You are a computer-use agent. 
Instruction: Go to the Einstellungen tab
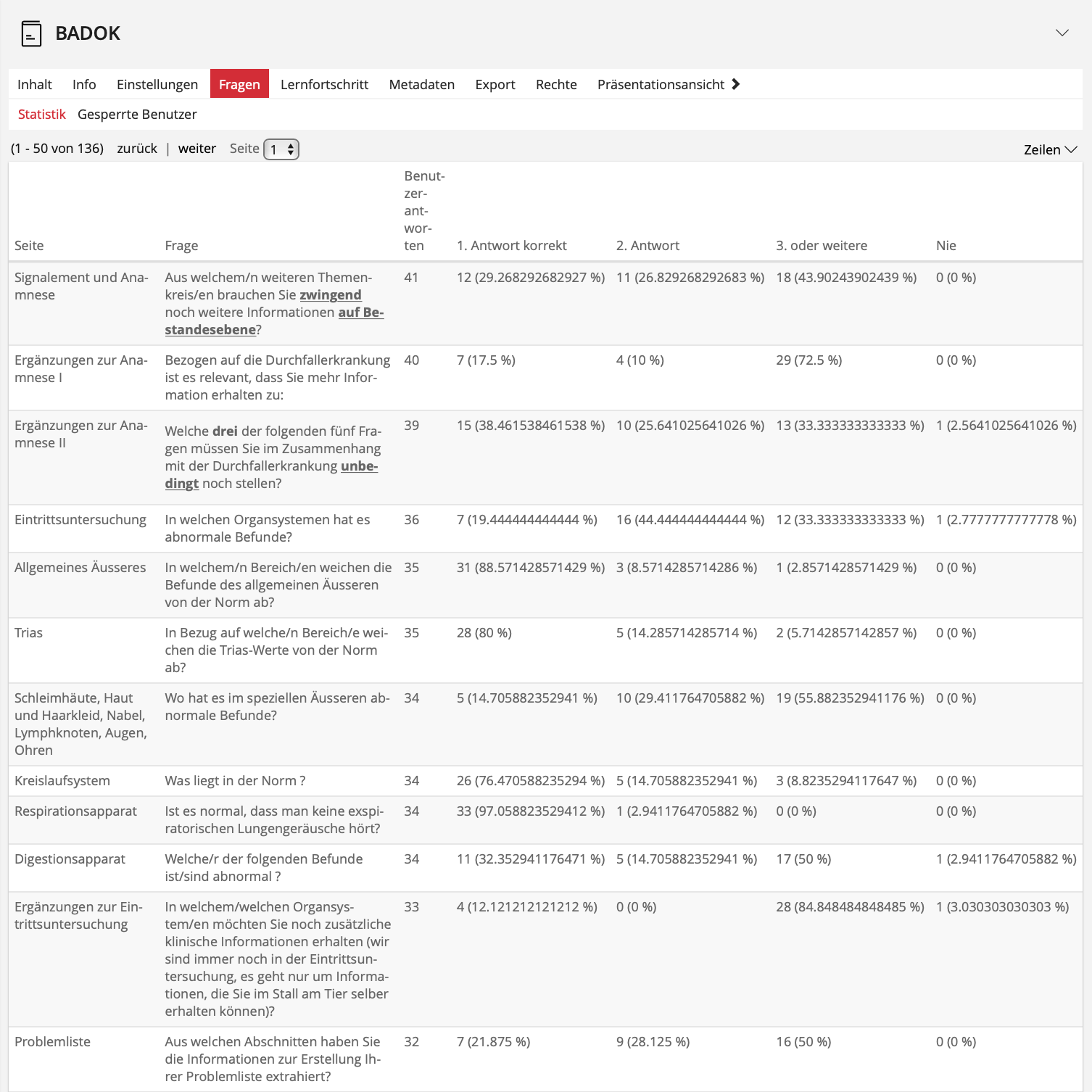pos(157,84)
